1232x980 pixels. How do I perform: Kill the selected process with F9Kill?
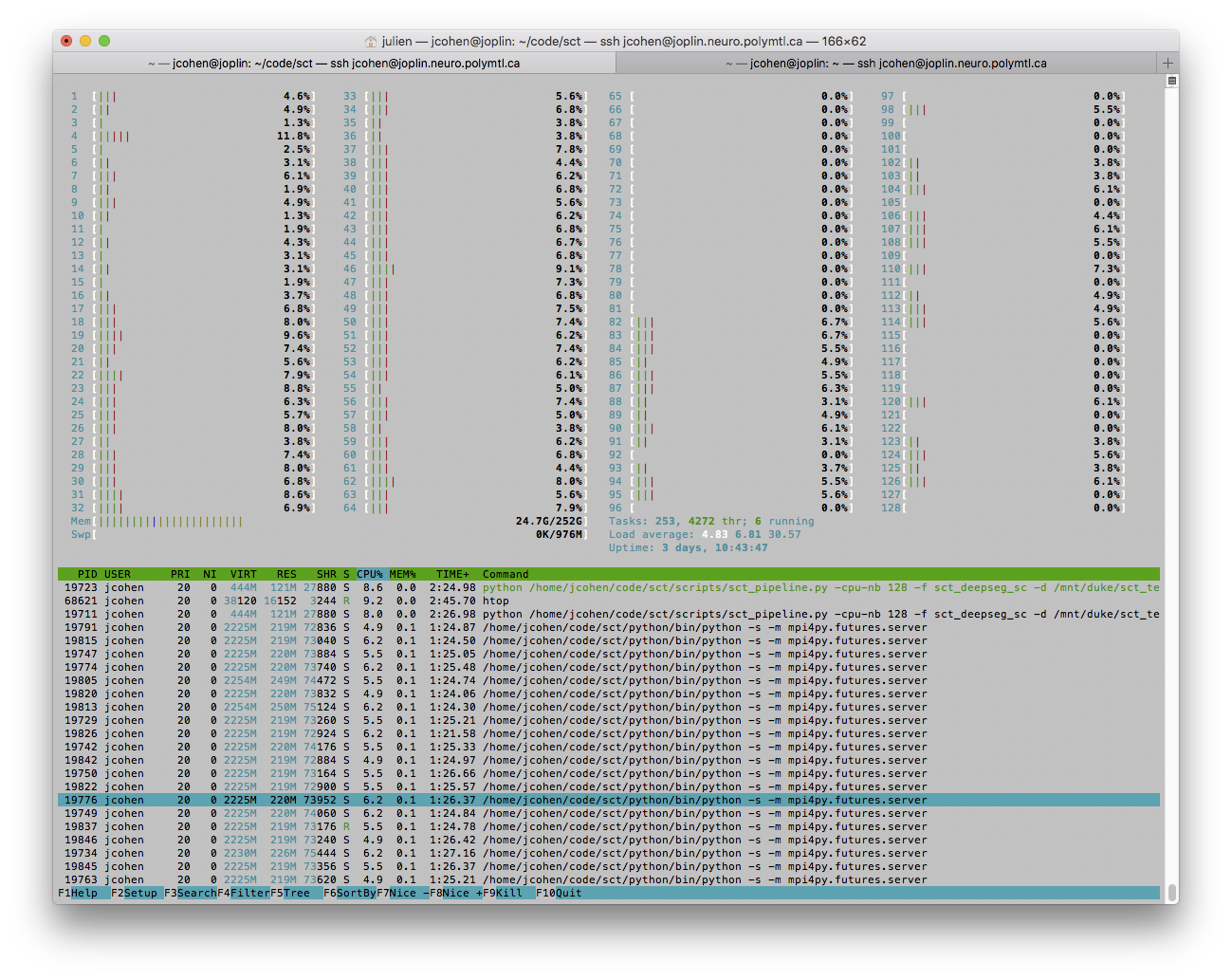point(504,892)
